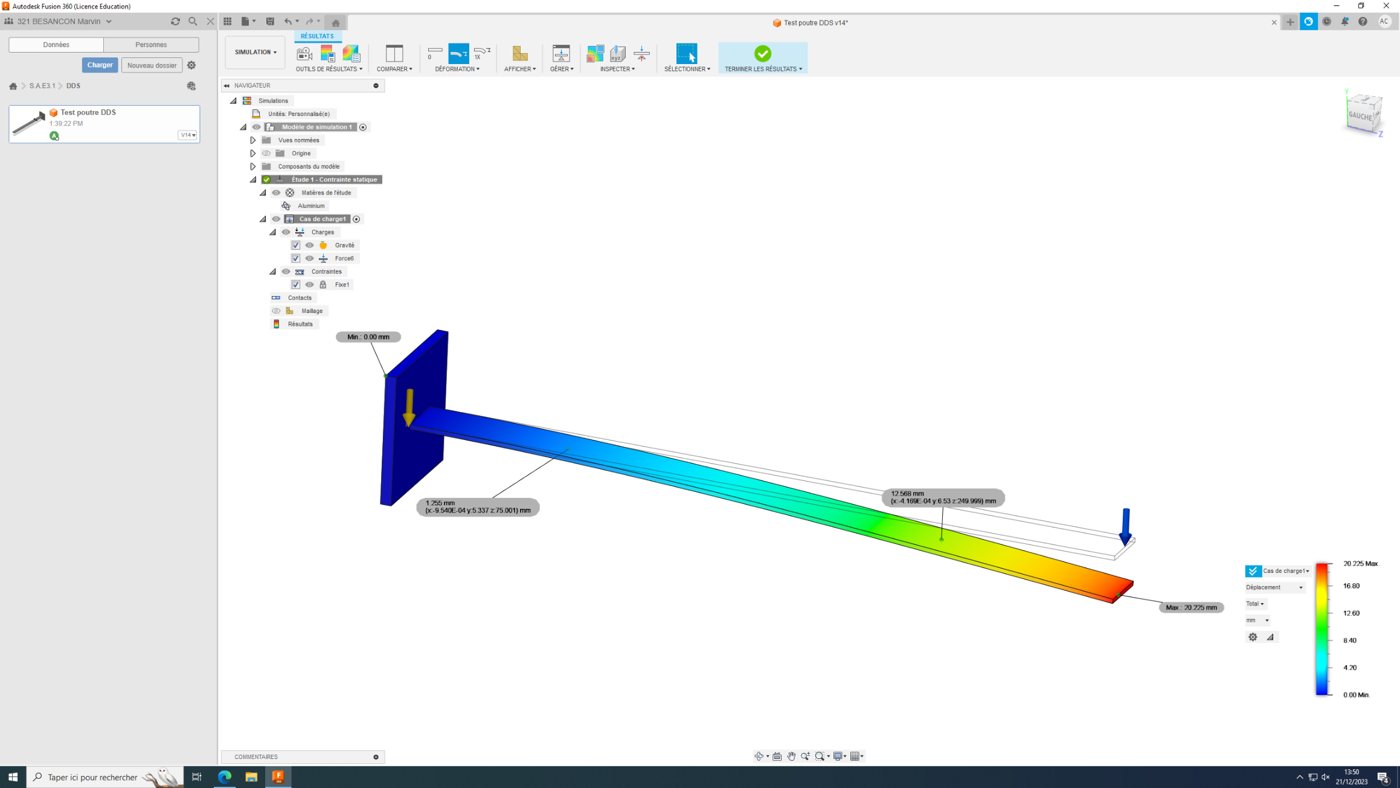Expand the Vues nommées tree node
Image resolution: width=1400 pixels, height=788 pixels.
tap(253, 140)
